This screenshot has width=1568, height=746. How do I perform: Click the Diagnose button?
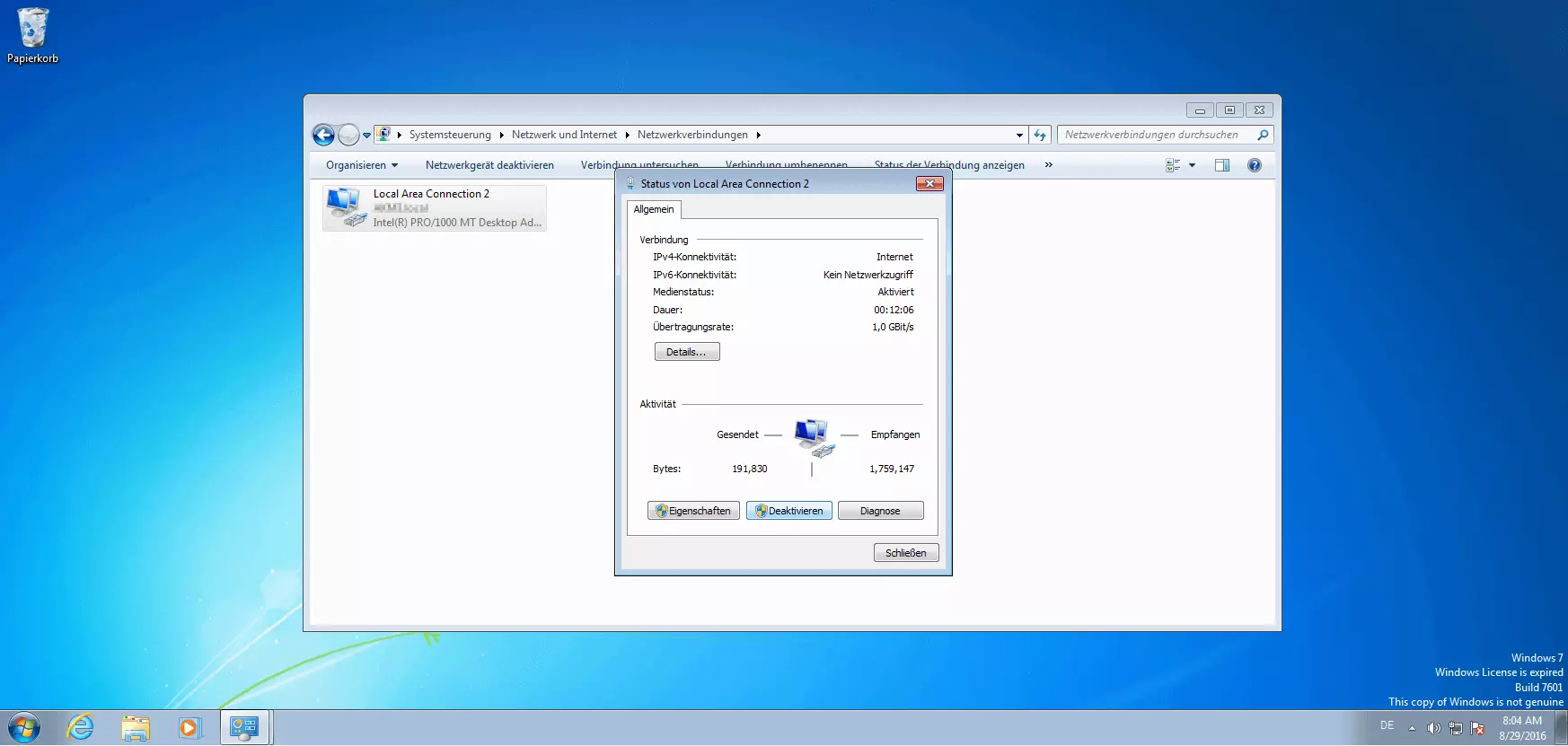(x=879, y=511)
